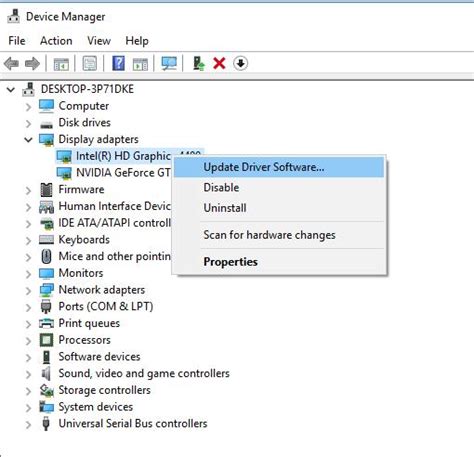The image size is (474, 457).
Task: Select the Processors tree label
Action: click(84, 340)
